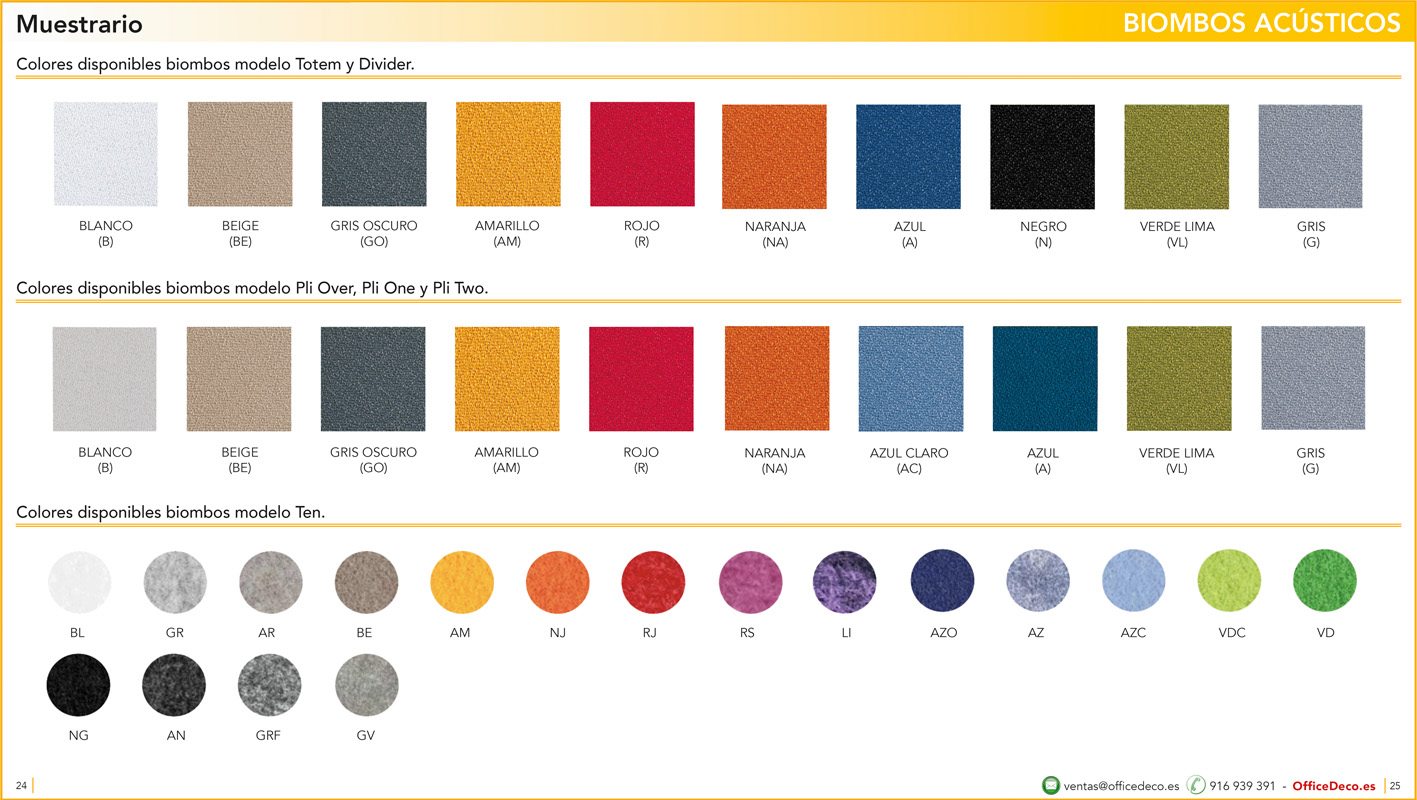Pick GRIS OSCURO swatch in the Pli models row

(x=373, y=379)
